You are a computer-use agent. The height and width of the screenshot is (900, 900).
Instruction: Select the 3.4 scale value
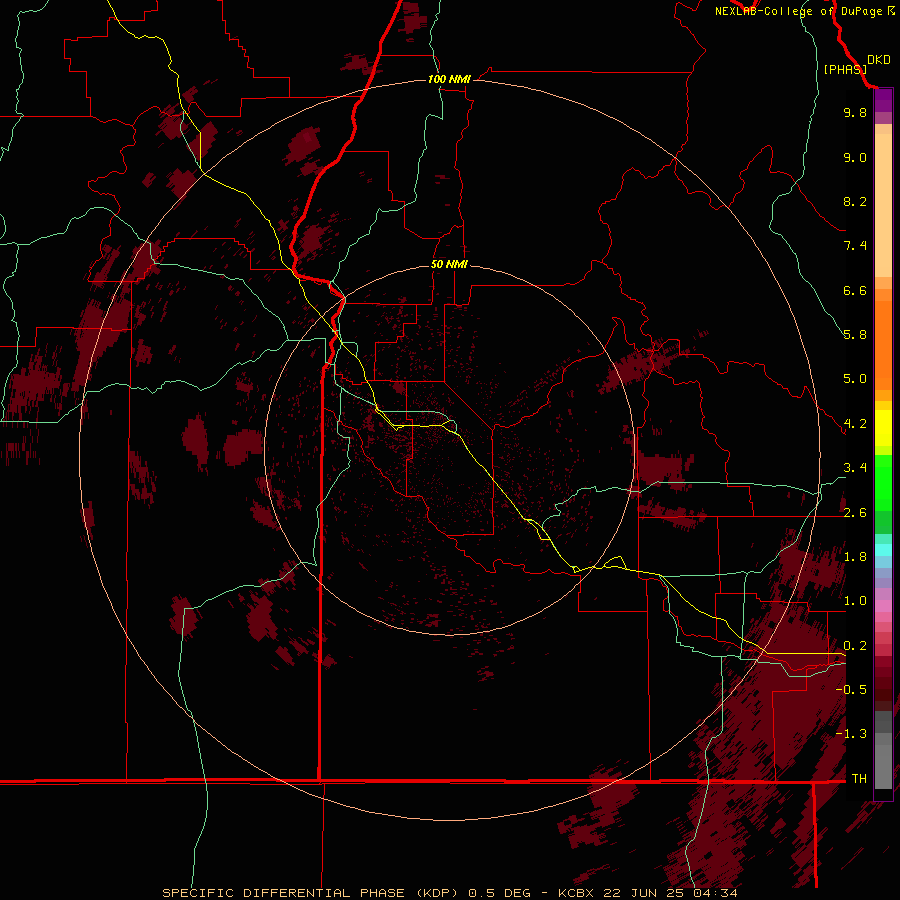click(855, 468)
